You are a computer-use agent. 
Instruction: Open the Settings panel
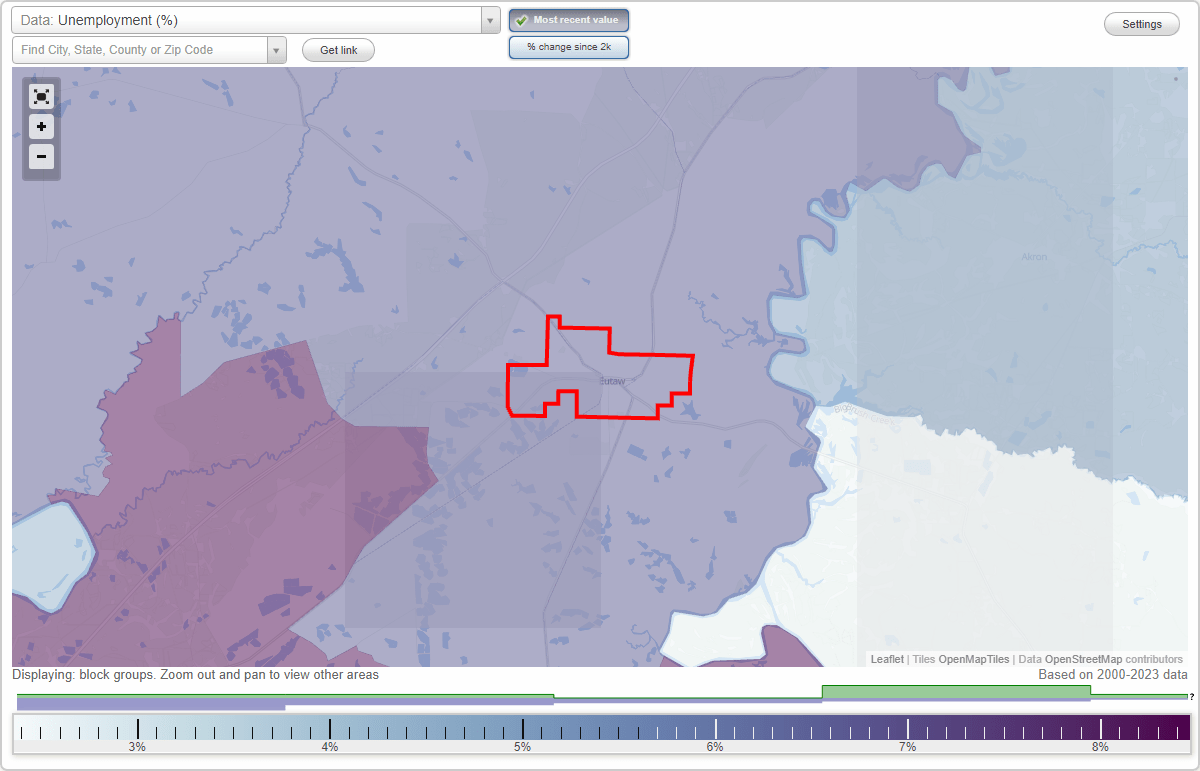(x=1141, y=23)
